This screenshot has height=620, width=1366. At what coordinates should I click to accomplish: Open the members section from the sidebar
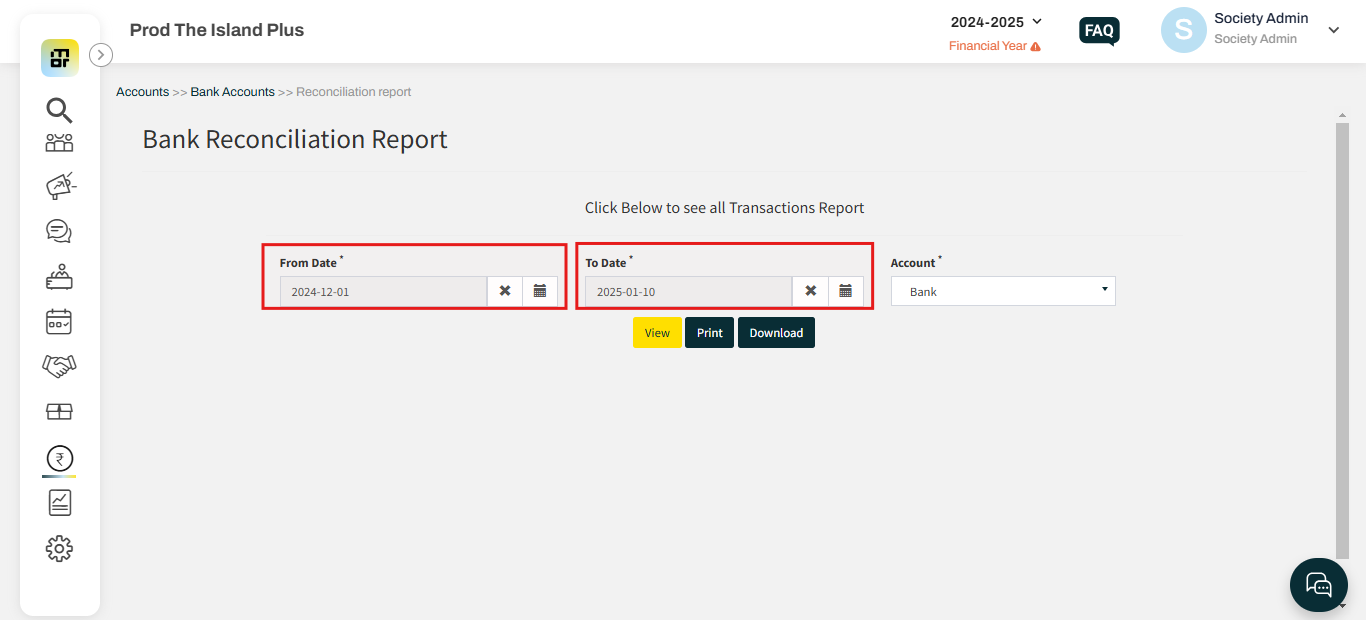click(59, 142)
